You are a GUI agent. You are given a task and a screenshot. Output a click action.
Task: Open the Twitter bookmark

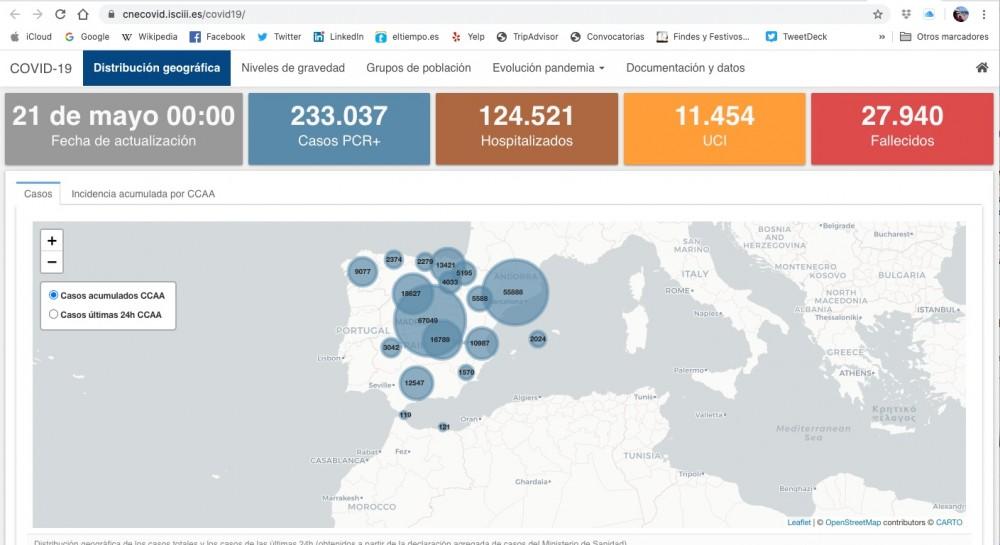278,37
